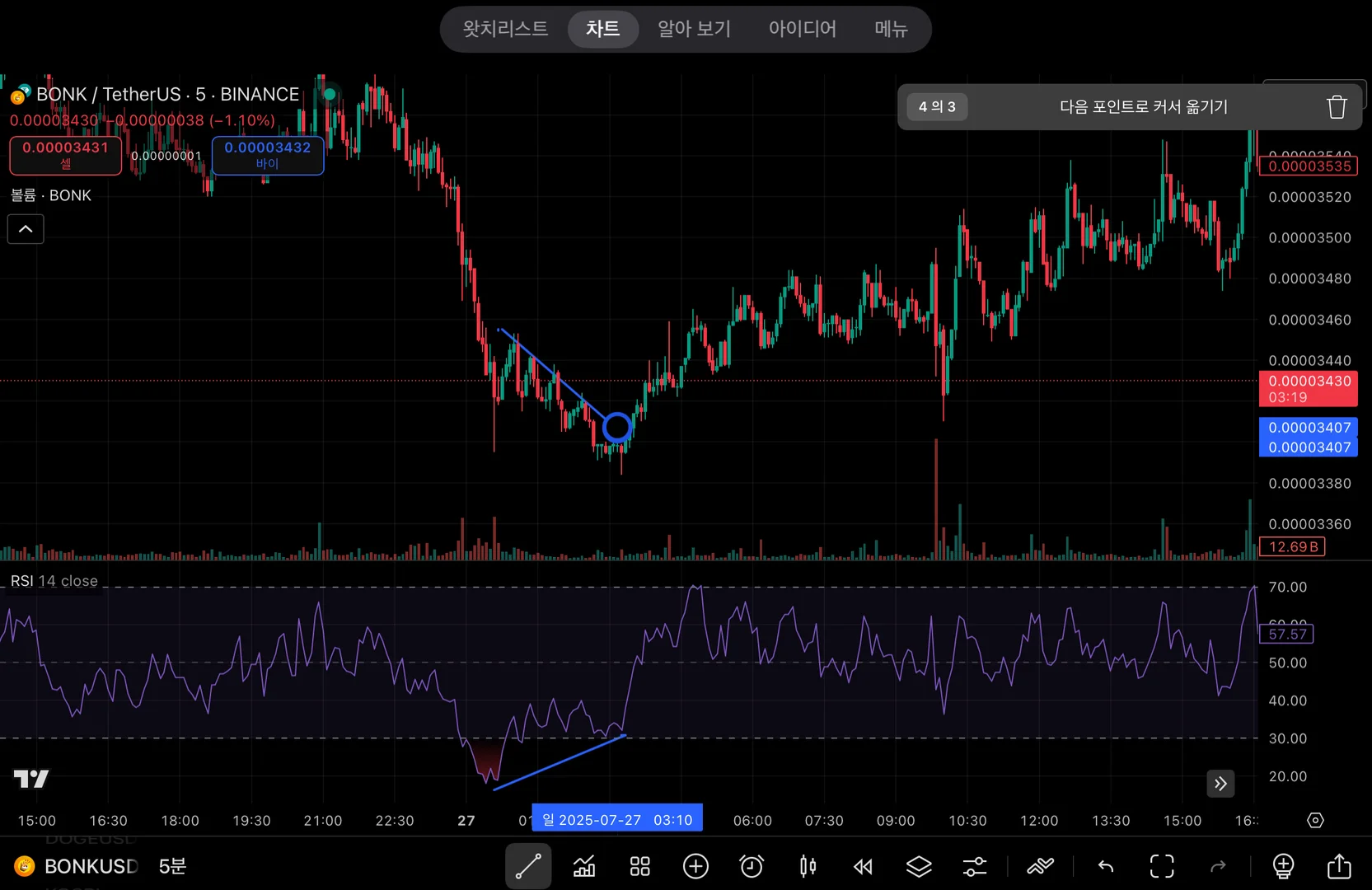1372x890 pixels.
Task: Open the 5분 timeframe selector
Action: pyautogui.click(x=172, y=866)
